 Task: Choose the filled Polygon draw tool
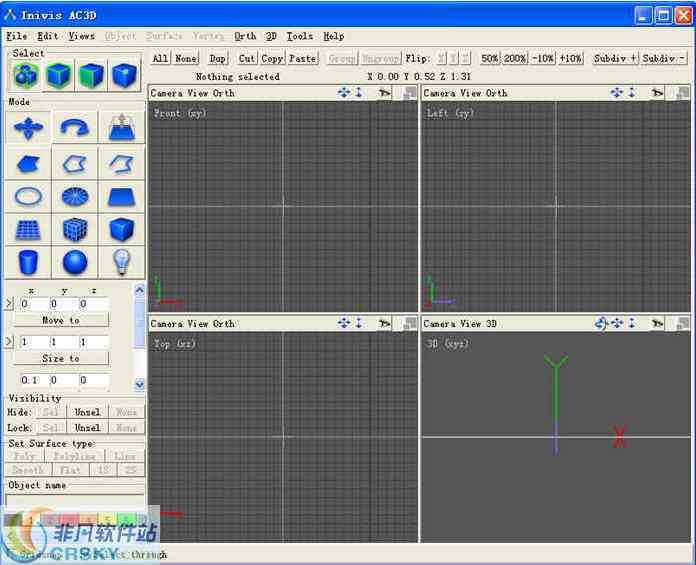coord(28,164)
